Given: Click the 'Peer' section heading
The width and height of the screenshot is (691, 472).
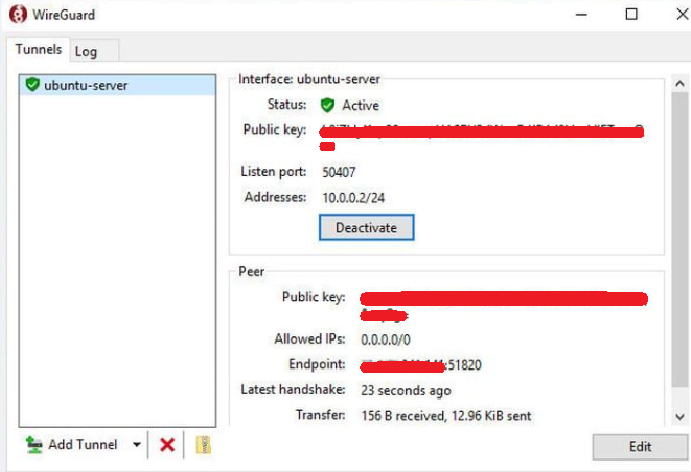Looking at the screenshot, I should (251, 271).
